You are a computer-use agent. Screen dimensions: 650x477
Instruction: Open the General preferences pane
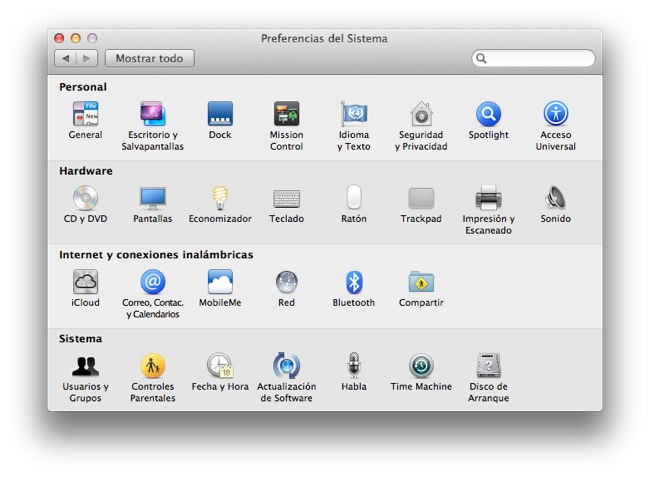coord(85,114)
